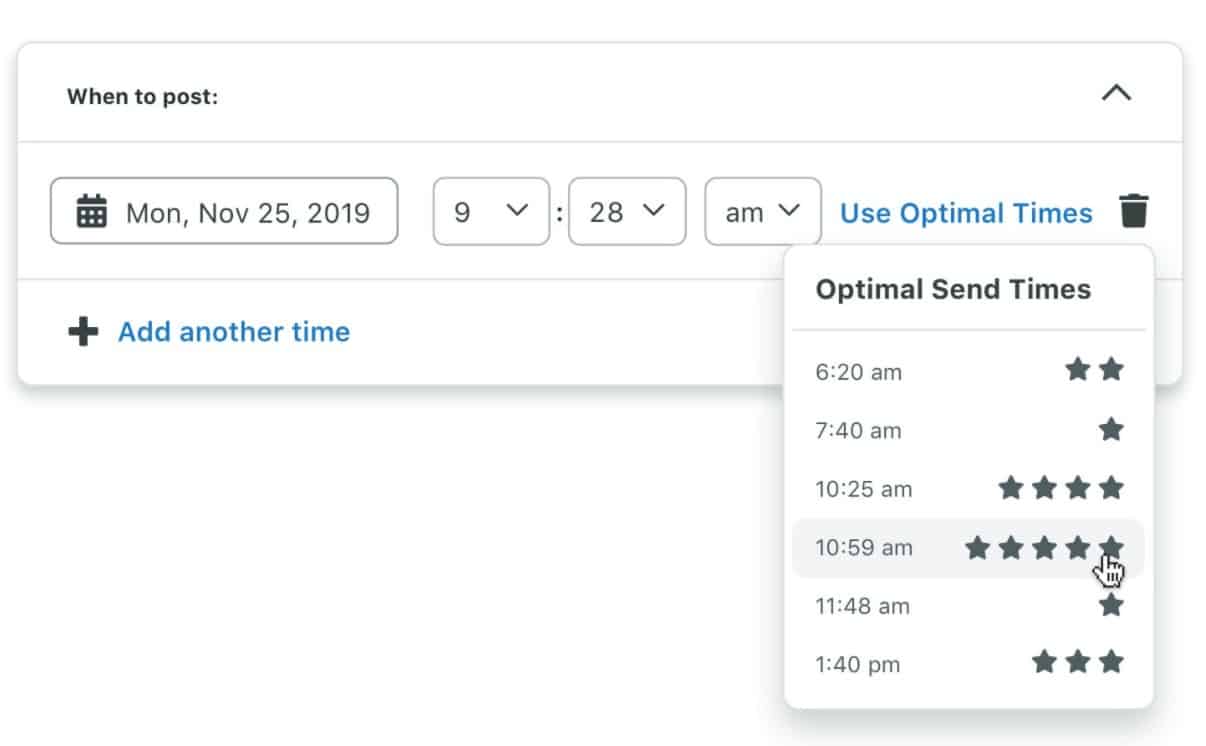Viewport: 1206px width, 746px height.
Task: Click the two-star rating for 6:20 am
Action: 1093,370
